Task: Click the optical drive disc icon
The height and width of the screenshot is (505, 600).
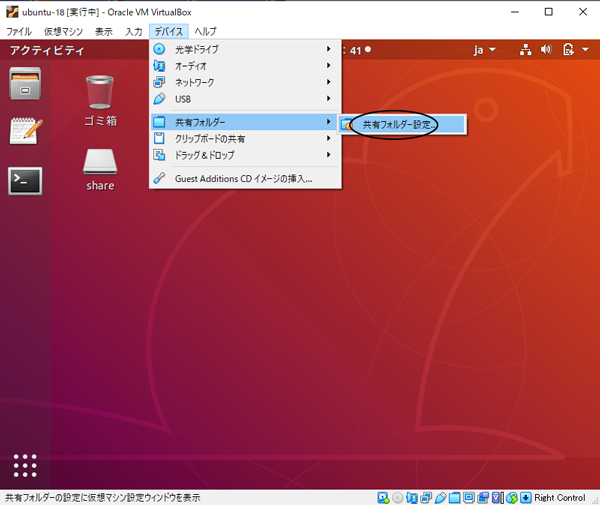Action: click(x=159, y=49)
